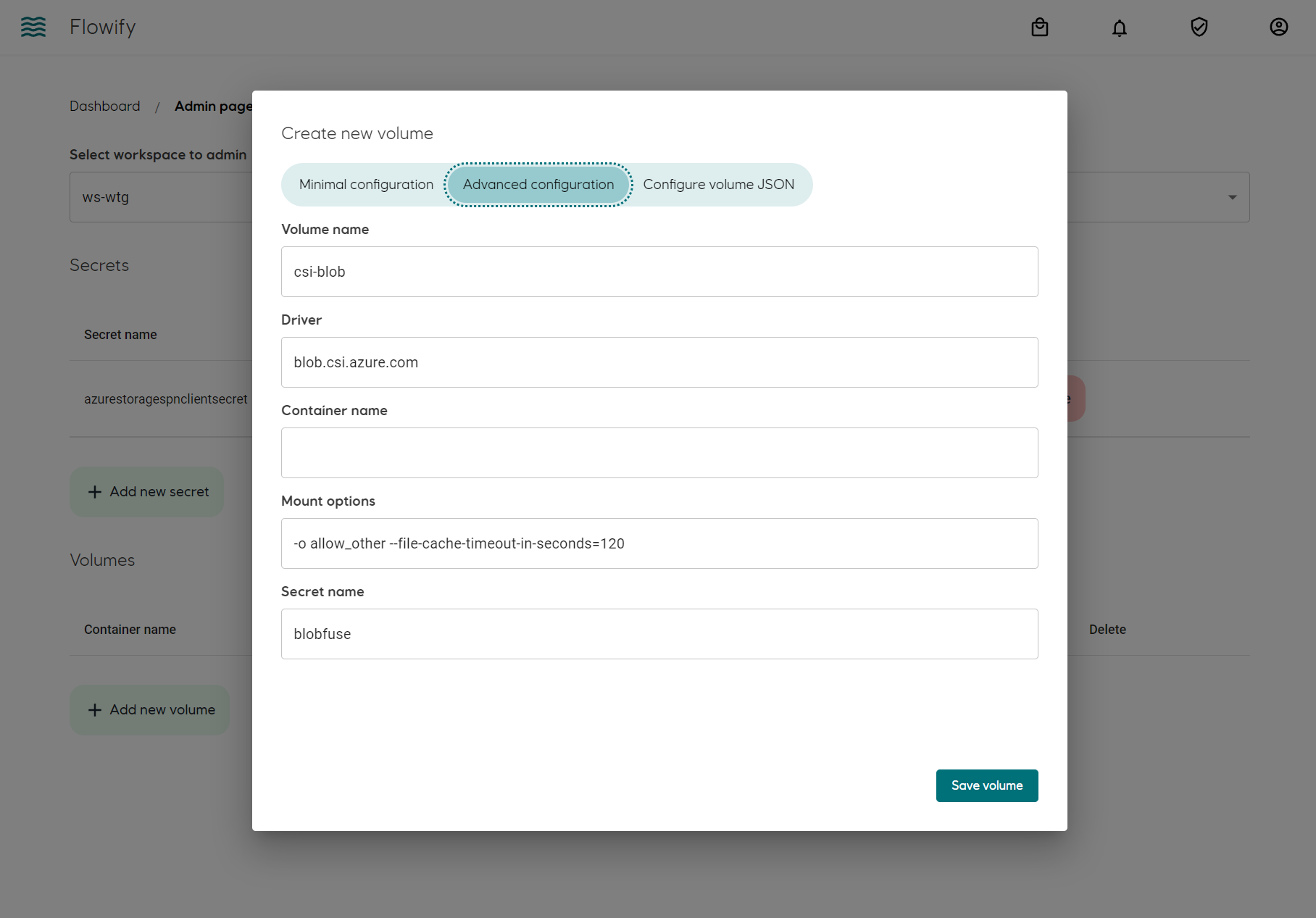Go to Dashboard breadcrumb link
The height and width of the screenshot is (918, 1316).
(105, 106)
